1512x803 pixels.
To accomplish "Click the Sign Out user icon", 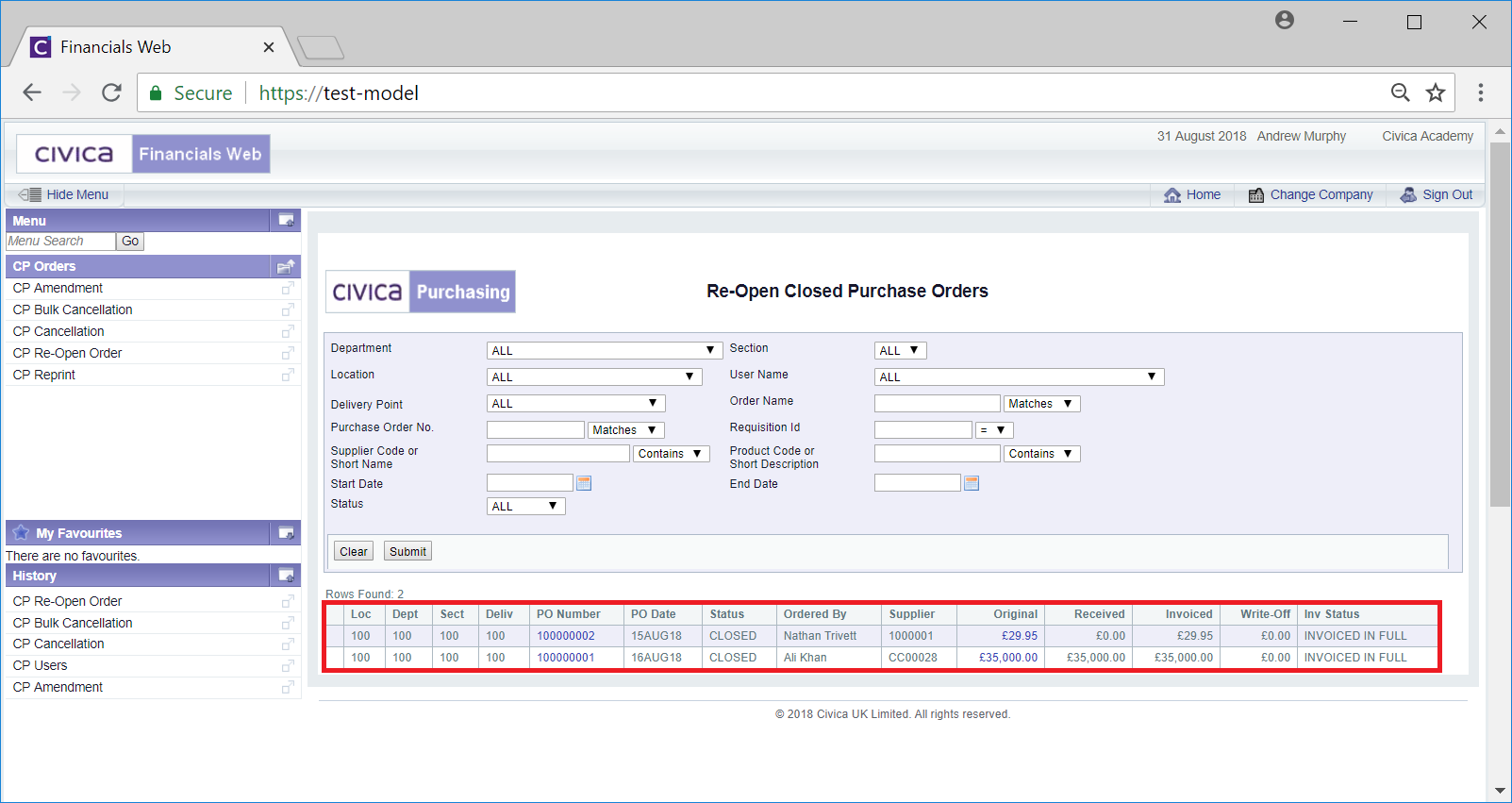I will (x=1408, y=195).
